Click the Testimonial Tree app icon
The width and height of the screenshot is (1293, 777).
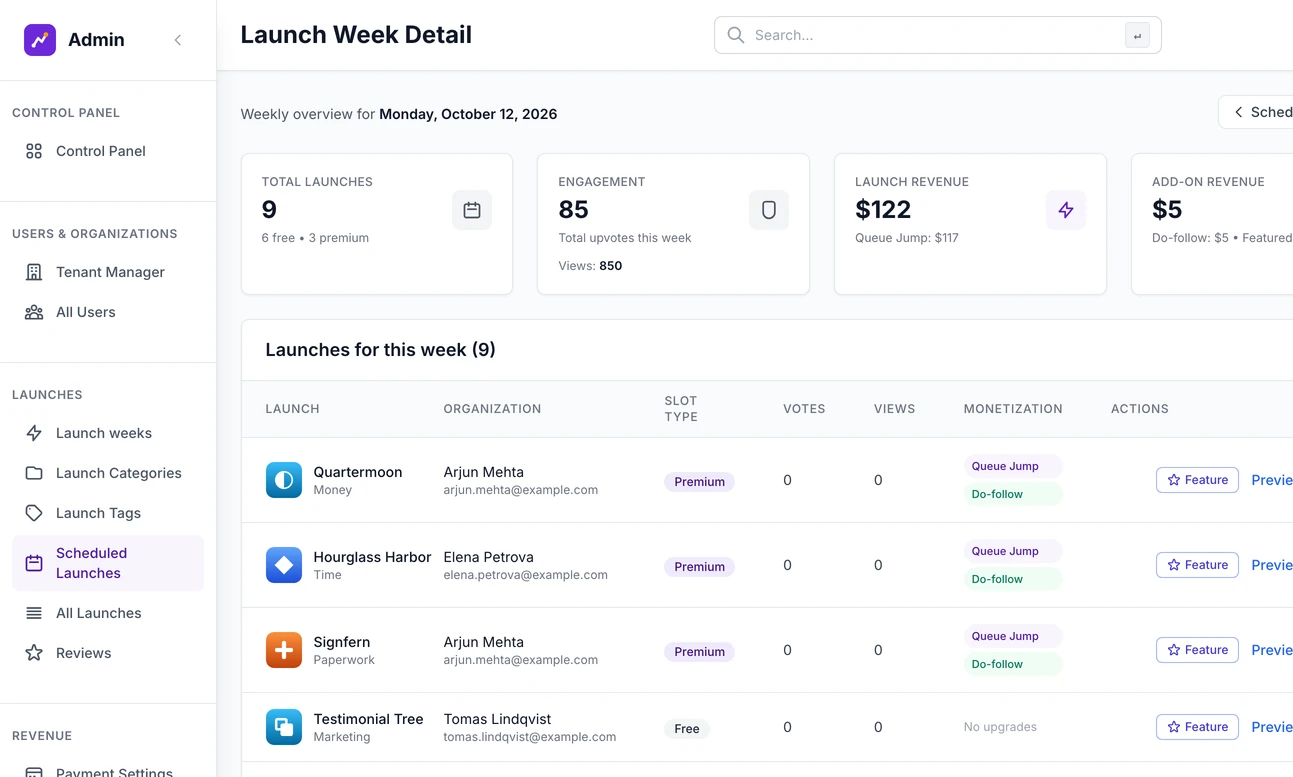click(x=284, y=727)
